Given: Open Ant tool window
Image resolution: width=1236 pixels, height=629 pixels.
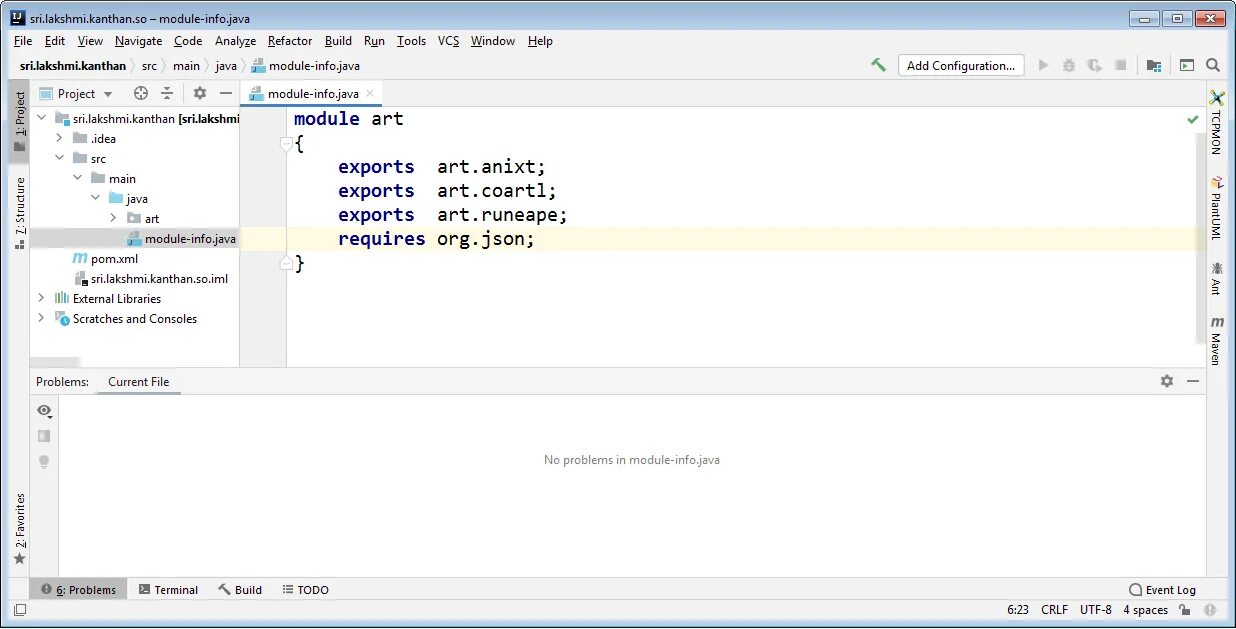Looking at the screenshot, I should (1217, 278).
